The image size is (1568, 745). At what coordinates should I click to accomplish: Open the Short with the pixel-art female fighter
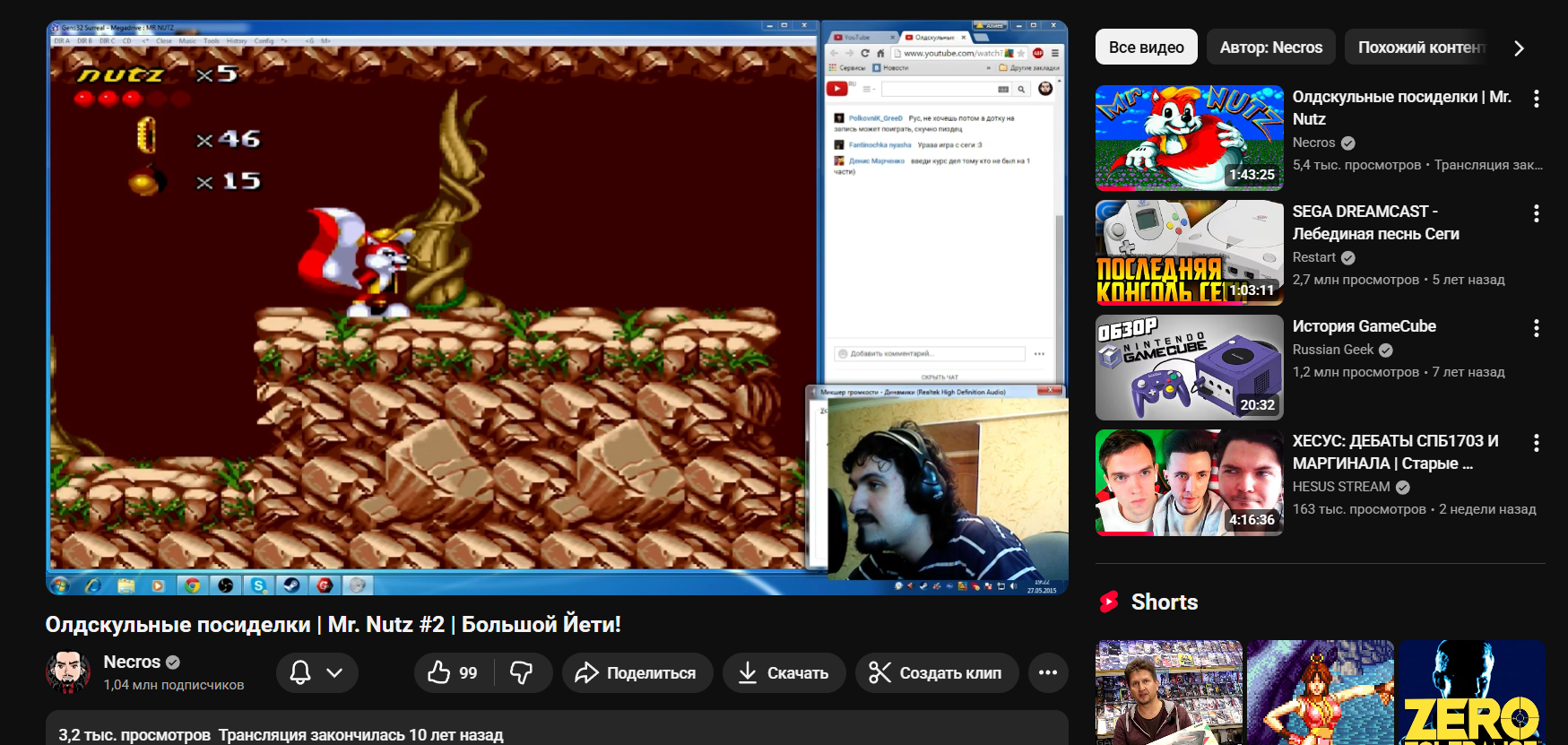pyautogui.click(x=1321, y=692)
